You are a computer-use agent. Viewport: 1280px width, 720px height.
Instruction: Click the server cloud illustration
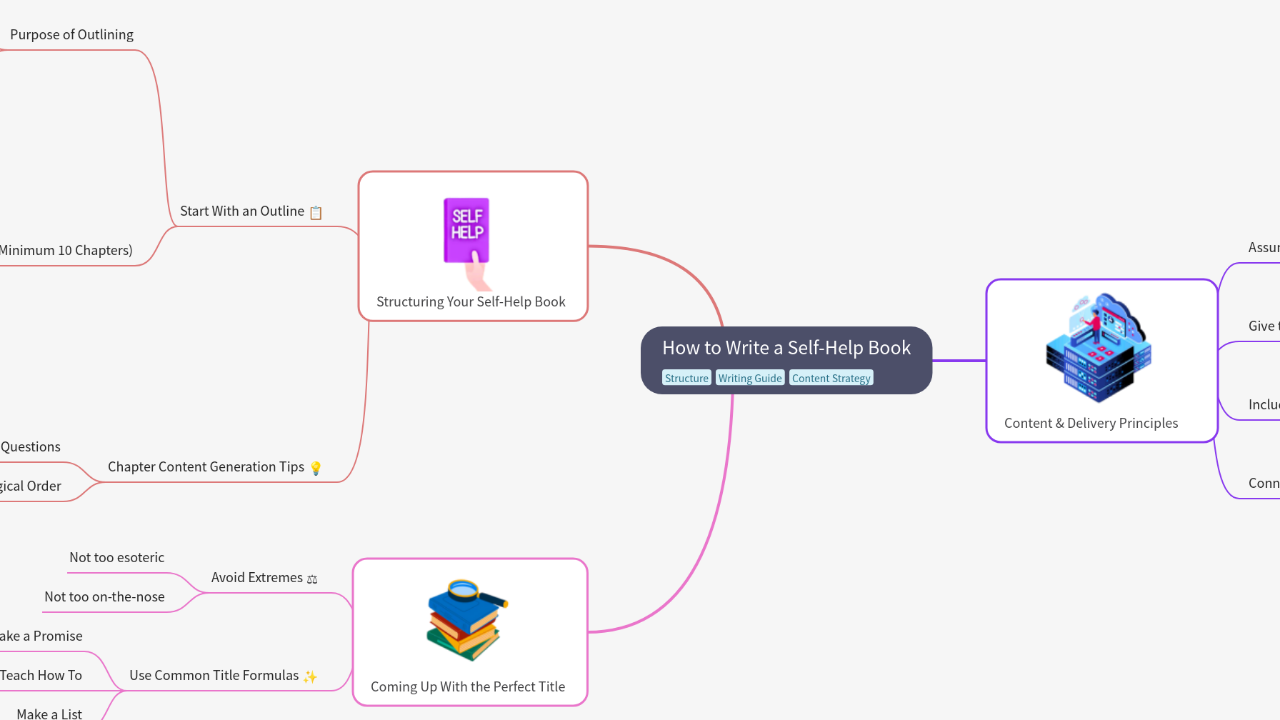1098,347
